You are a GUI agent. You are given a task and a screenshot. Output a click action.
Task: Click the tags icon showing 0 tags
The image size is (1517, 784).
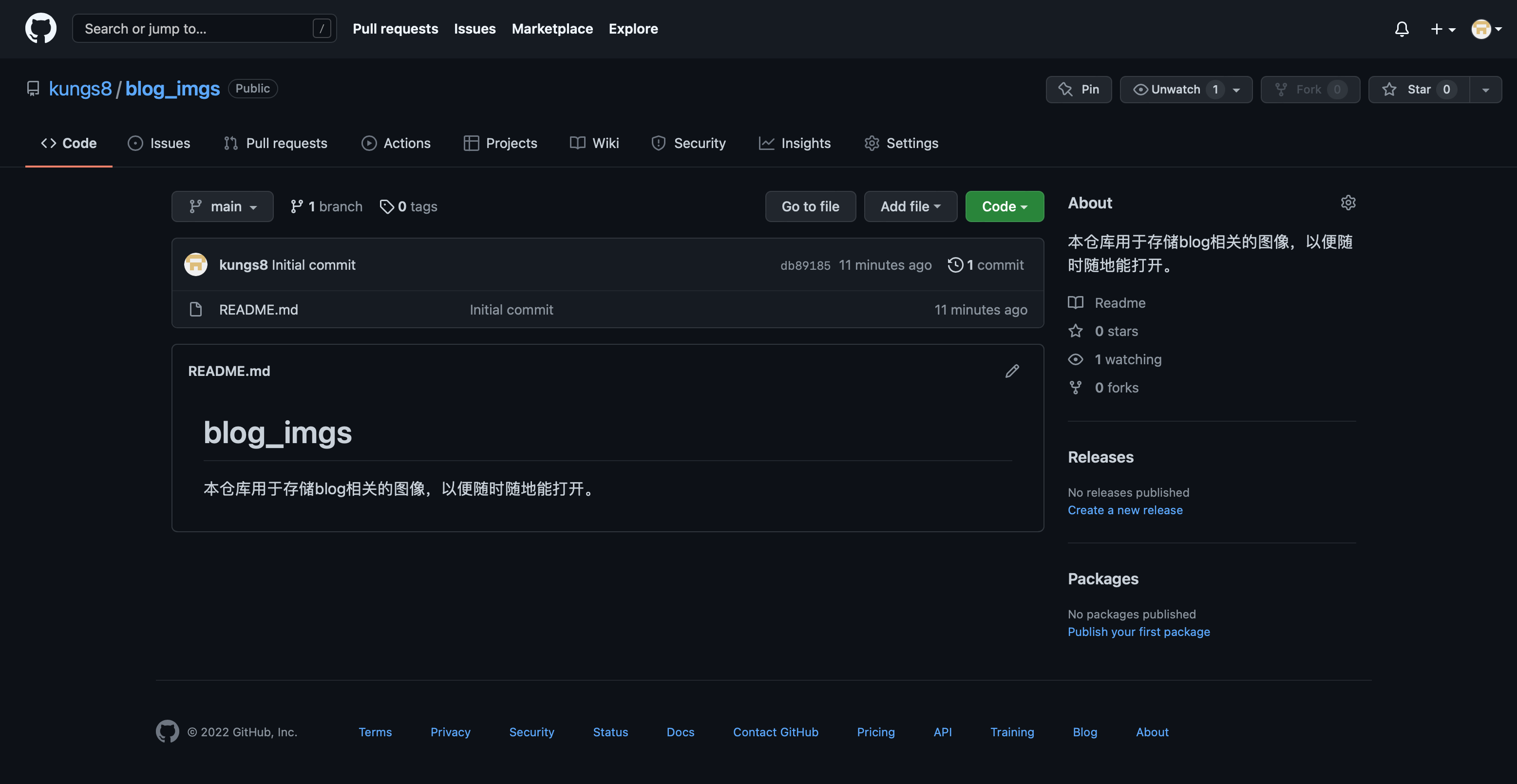386,206
